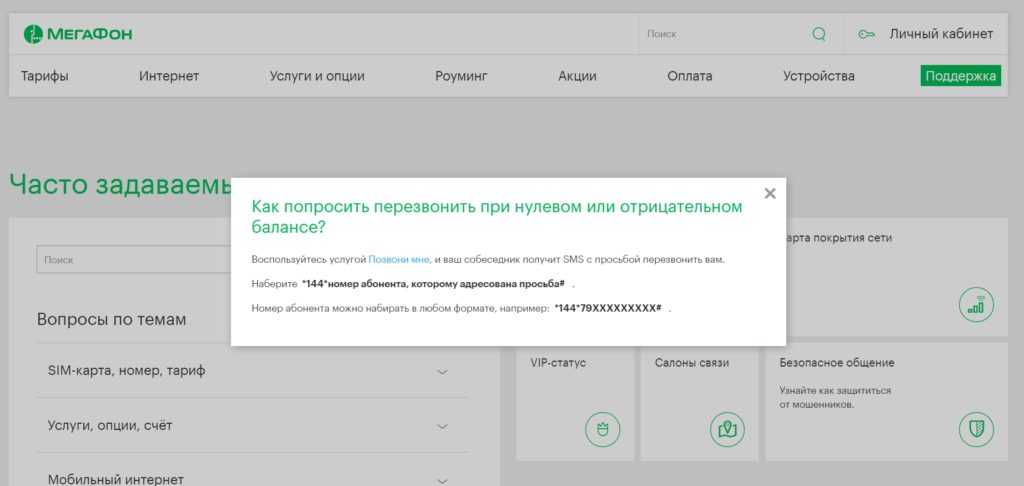Image resolution: width=1024 pixels, height=486 pixels.
Task: Click the search magnifier icon in header
Action: tap(819, 34)
